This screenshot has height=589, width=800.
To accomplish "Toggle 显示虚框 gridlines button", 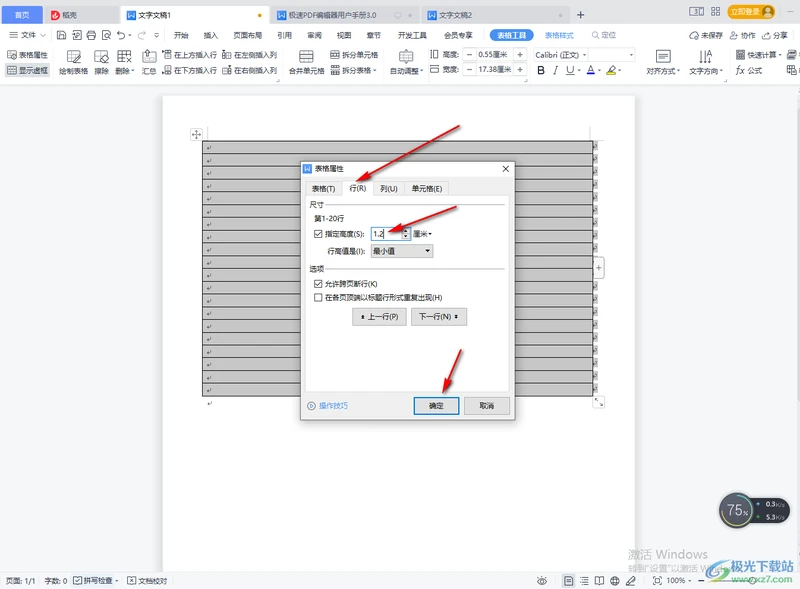I will pyautogui.click(x=28, y=70).
